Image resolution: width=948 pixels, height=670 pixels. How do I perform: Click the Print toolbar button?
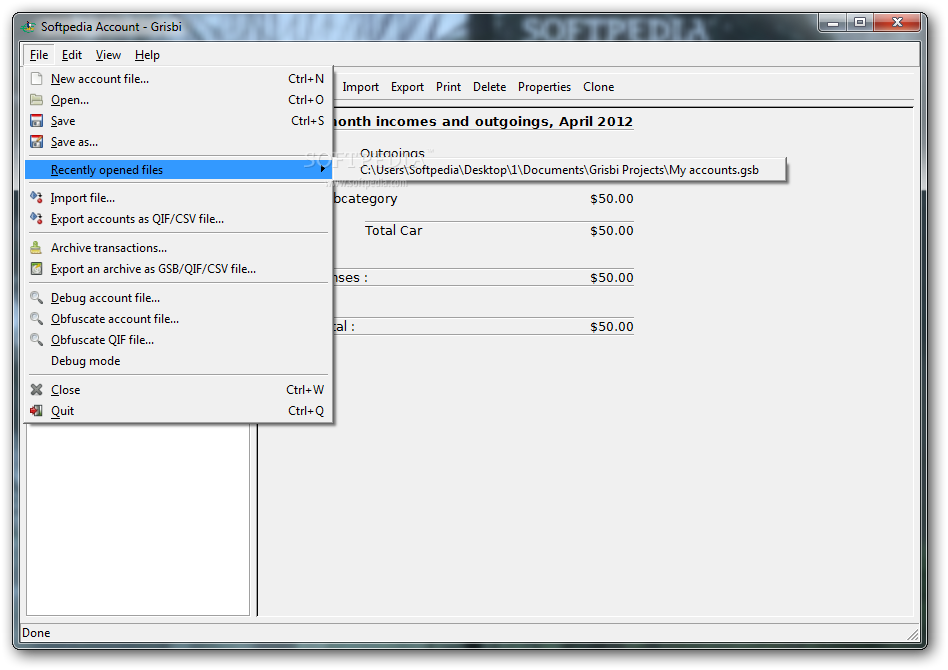(x=448, y=87)
